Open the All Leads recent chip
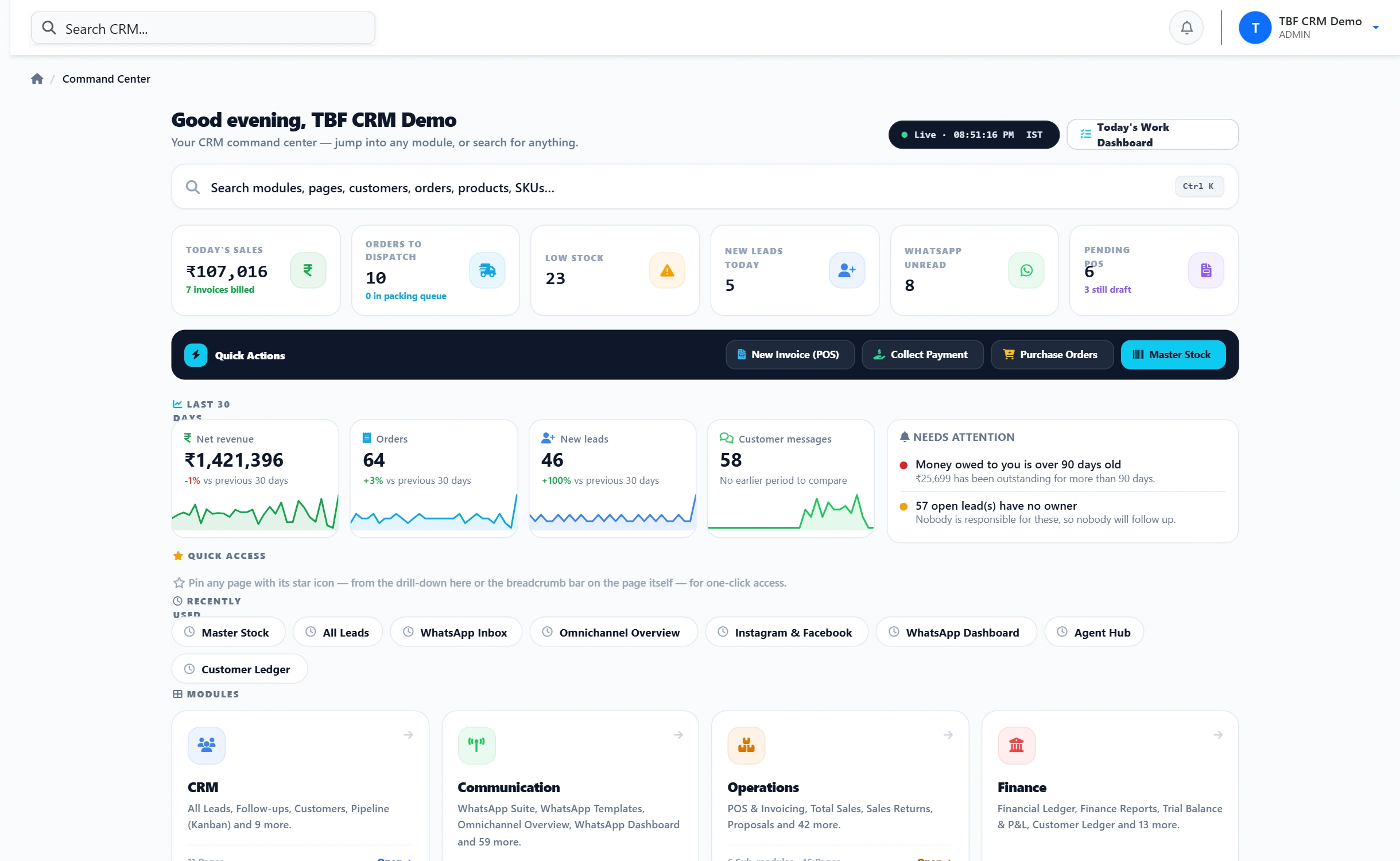The image size is (1400, 861). click(338, 632)
